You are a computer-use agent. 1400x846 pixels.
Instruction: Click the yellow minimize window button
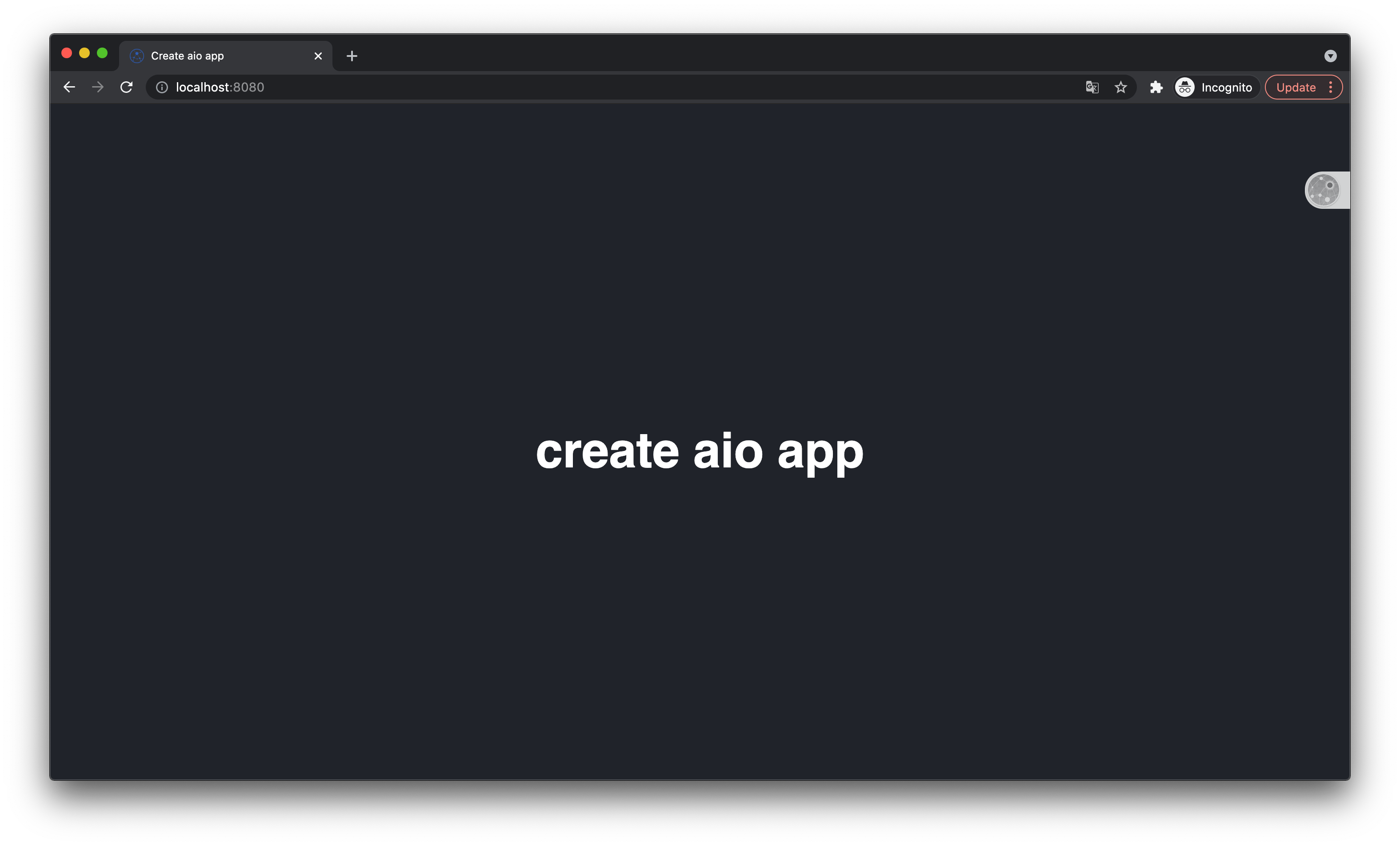point(84,53)
